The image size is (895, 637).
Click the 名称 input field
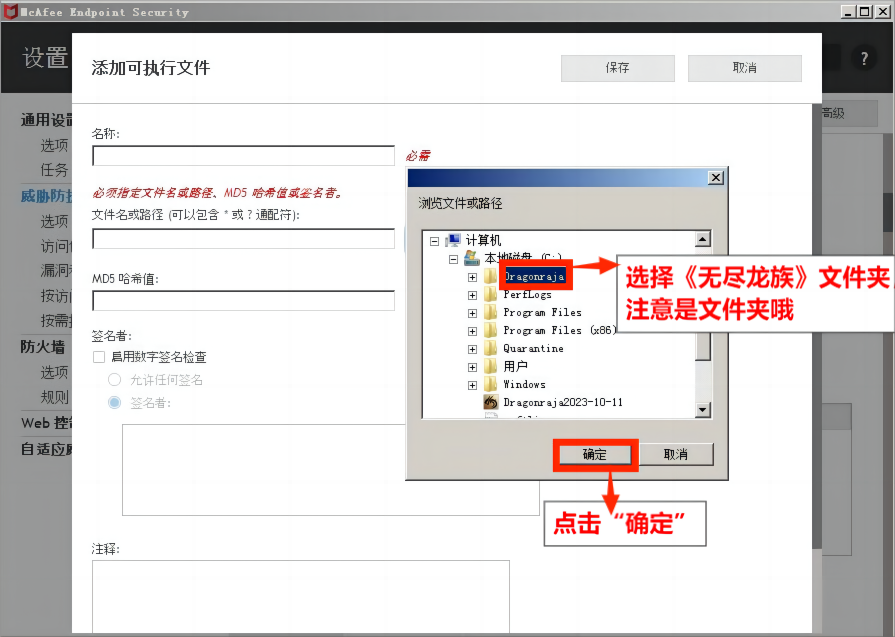[x=244, y=155]
